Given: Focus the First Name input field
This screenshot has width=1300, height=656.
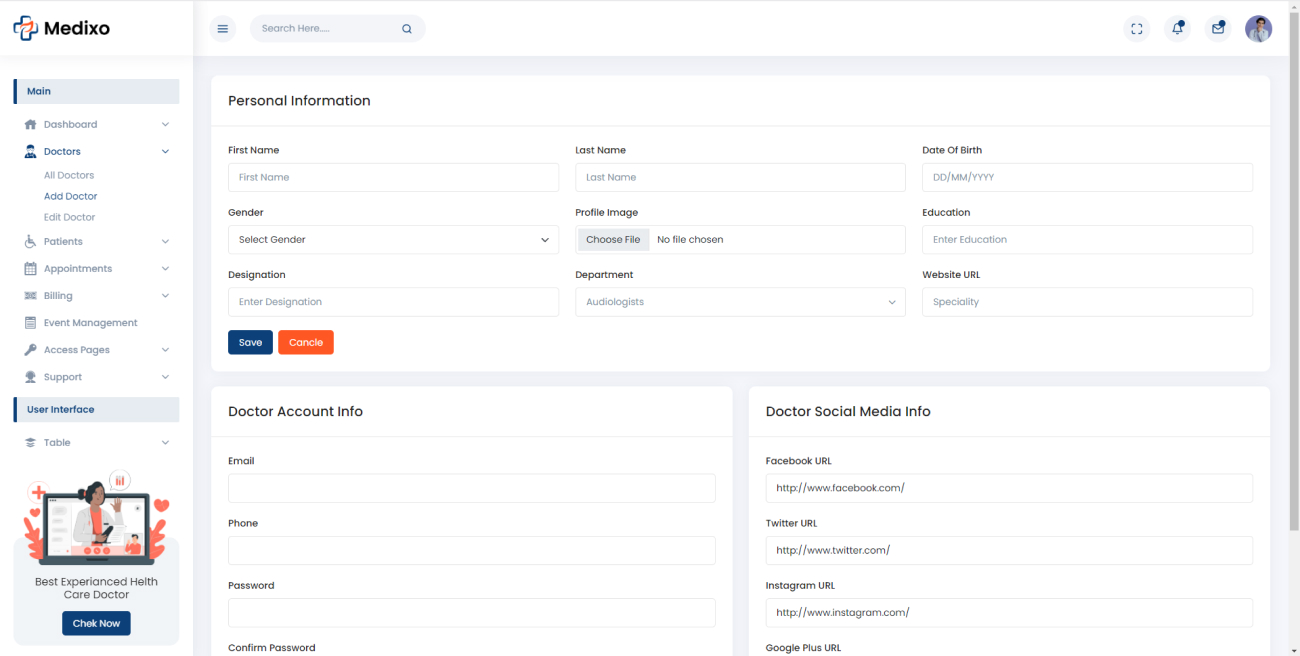Looking at the screenshot, I should pyautogui.click(x=393, y=178).
